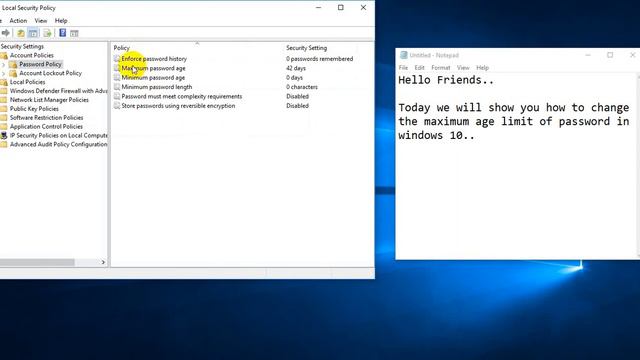Click the Store passwords reversible encryption icon
This screenshot has width=640, height=360.
point(117,106)
